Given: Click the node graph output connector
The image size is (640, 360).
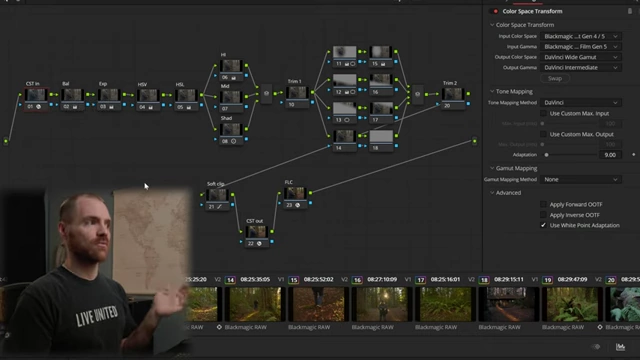Looking at the screenshot, I should click(474, 141).
